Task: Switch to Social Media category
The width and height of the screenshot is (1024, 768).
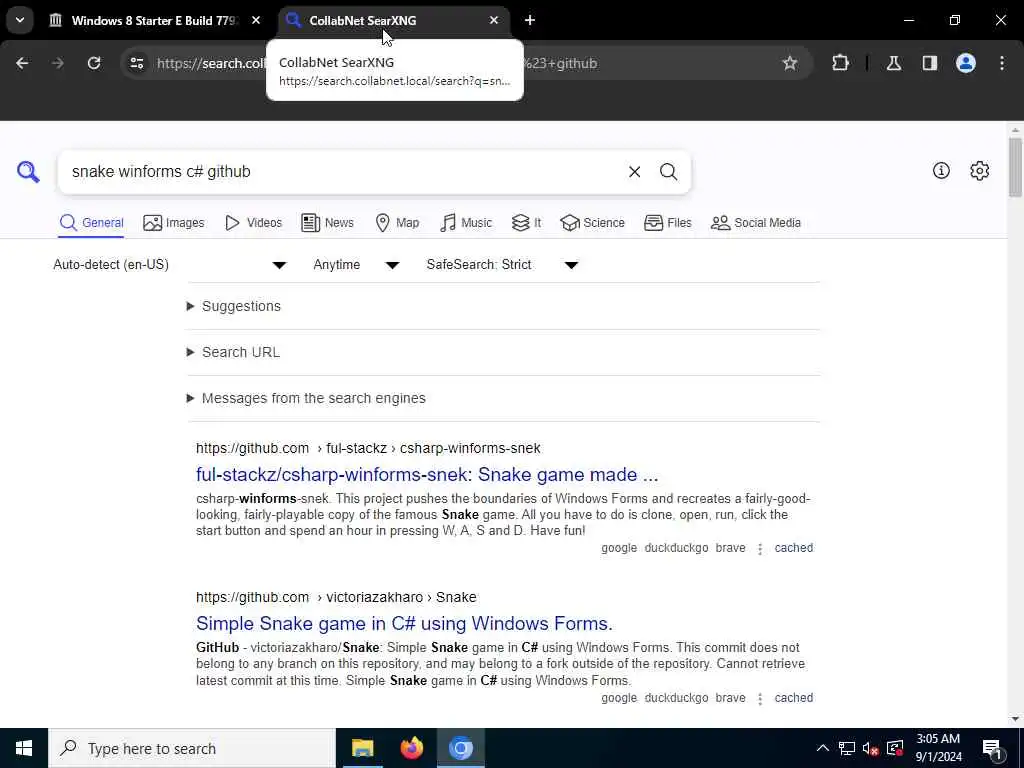Action: (x=756, y=223)
